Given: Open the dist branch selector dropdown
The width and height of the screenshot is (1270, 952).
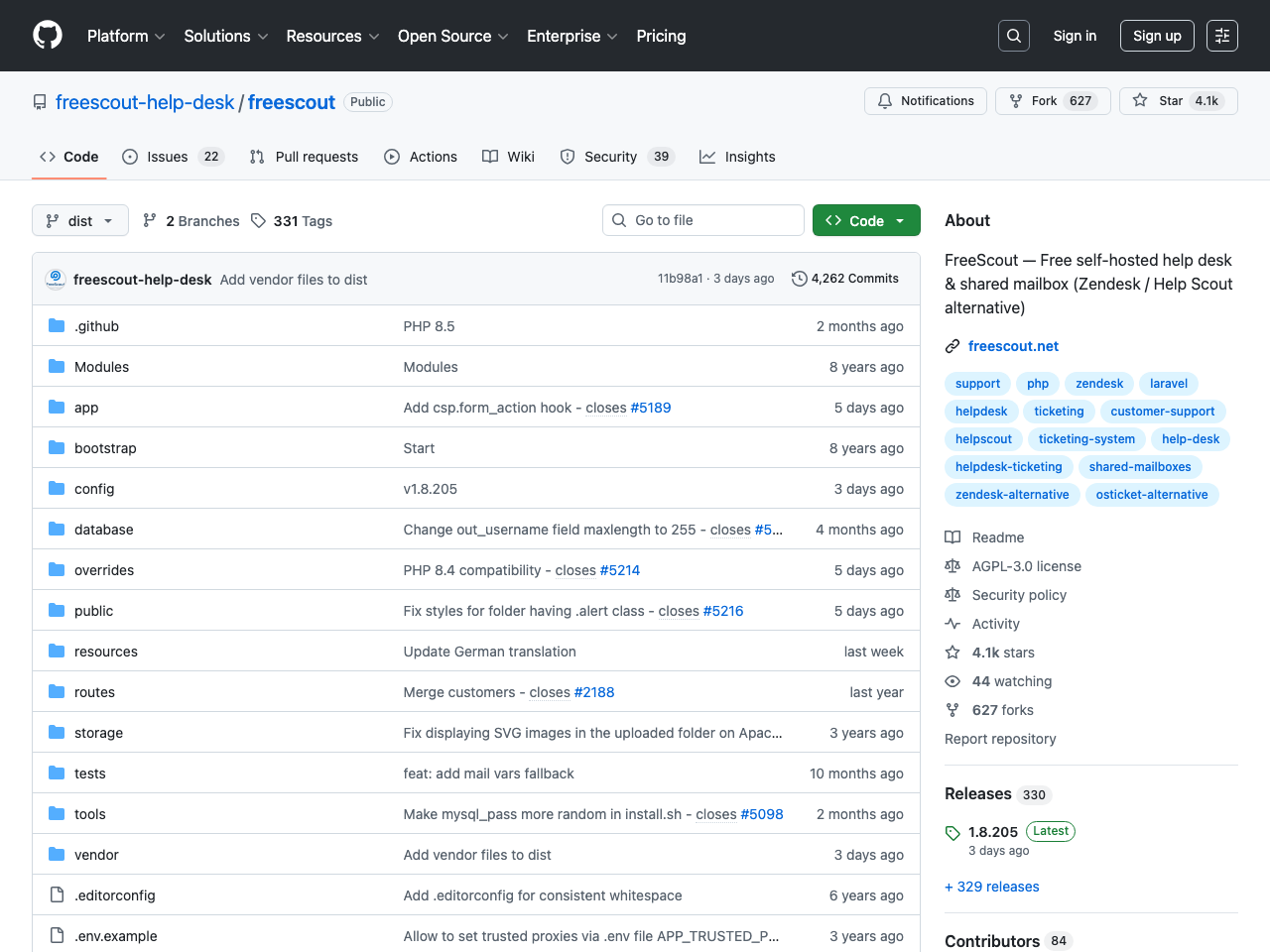Looking at the screenshot, I should pos(79,220).
